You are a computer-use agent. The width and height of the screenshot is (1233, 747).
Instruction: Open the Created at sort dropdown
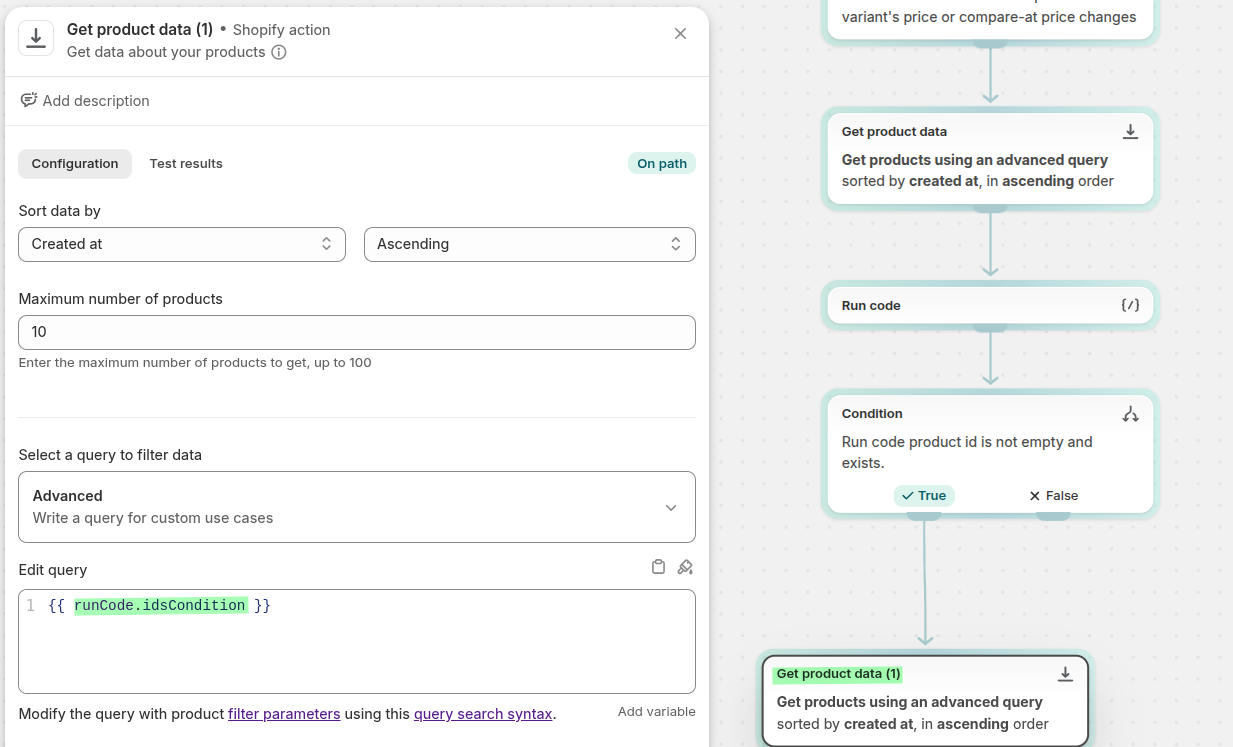pos(182,244)
